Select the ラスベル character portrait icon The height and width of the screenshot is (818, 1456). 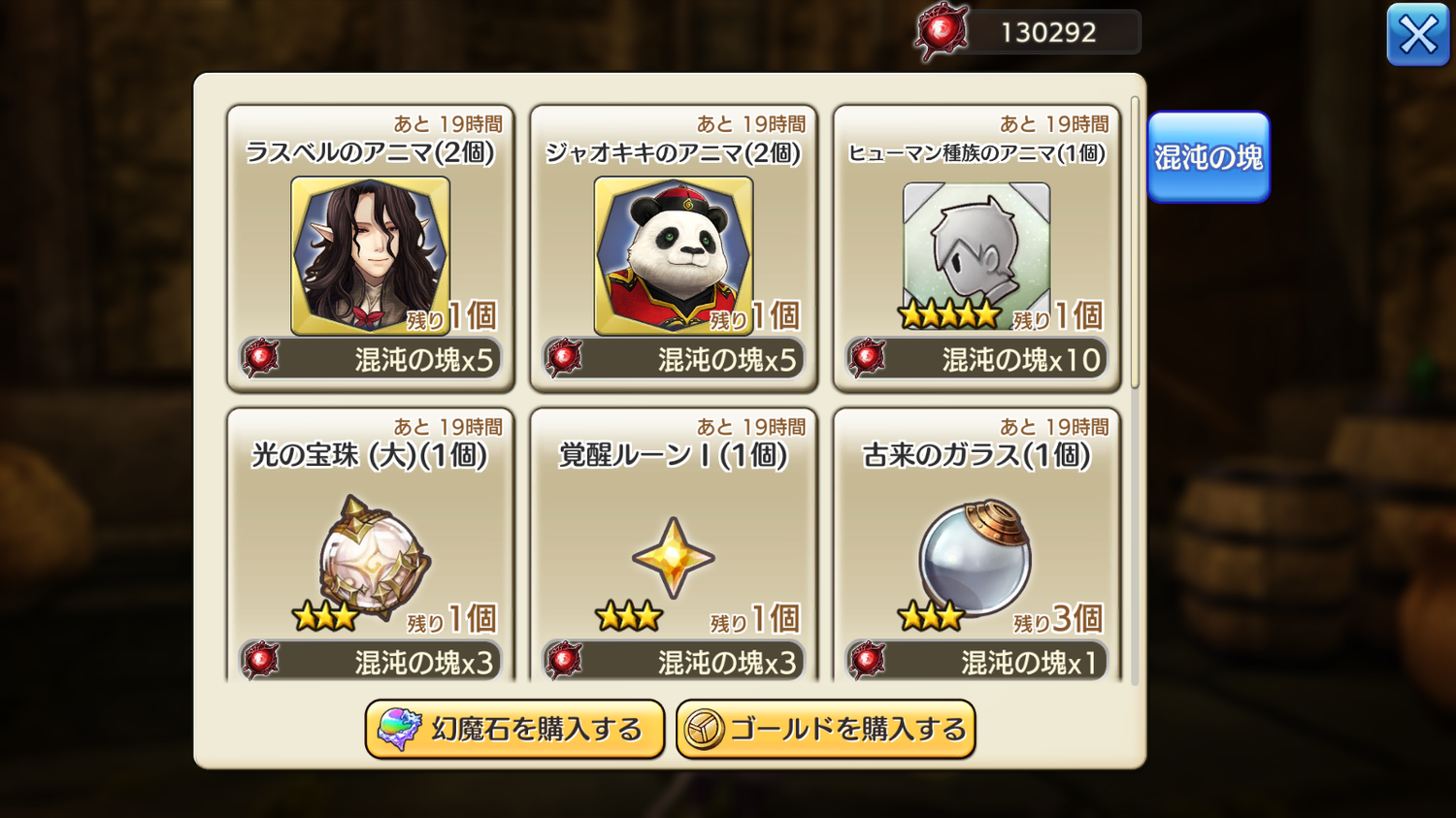pos(370,255)
